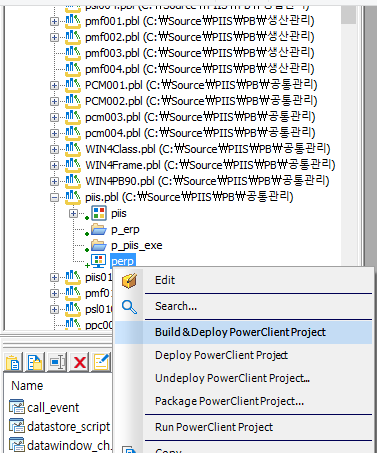
Task: Click the datawindow_ch item icon
Action: (x=17, y=445)
